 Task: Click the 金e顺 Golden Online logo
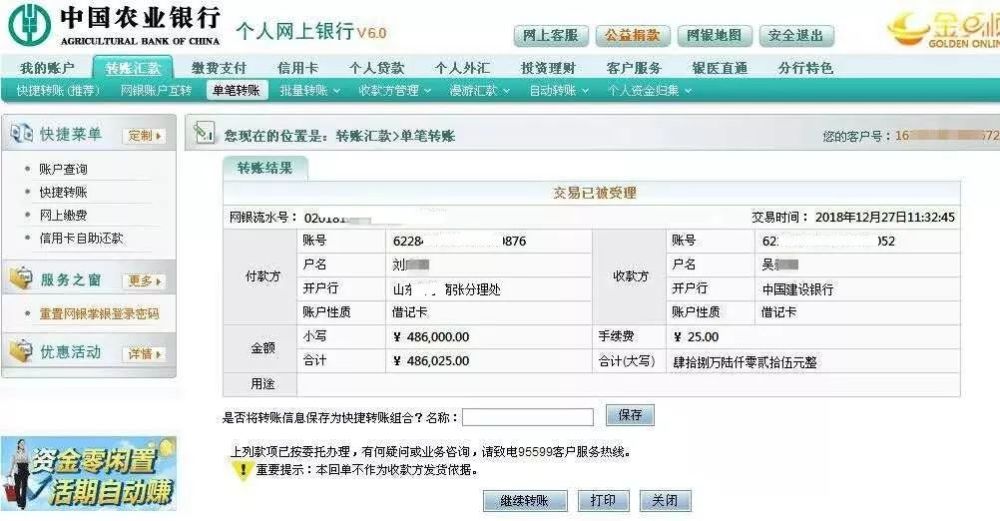click(x=944, y=30)
